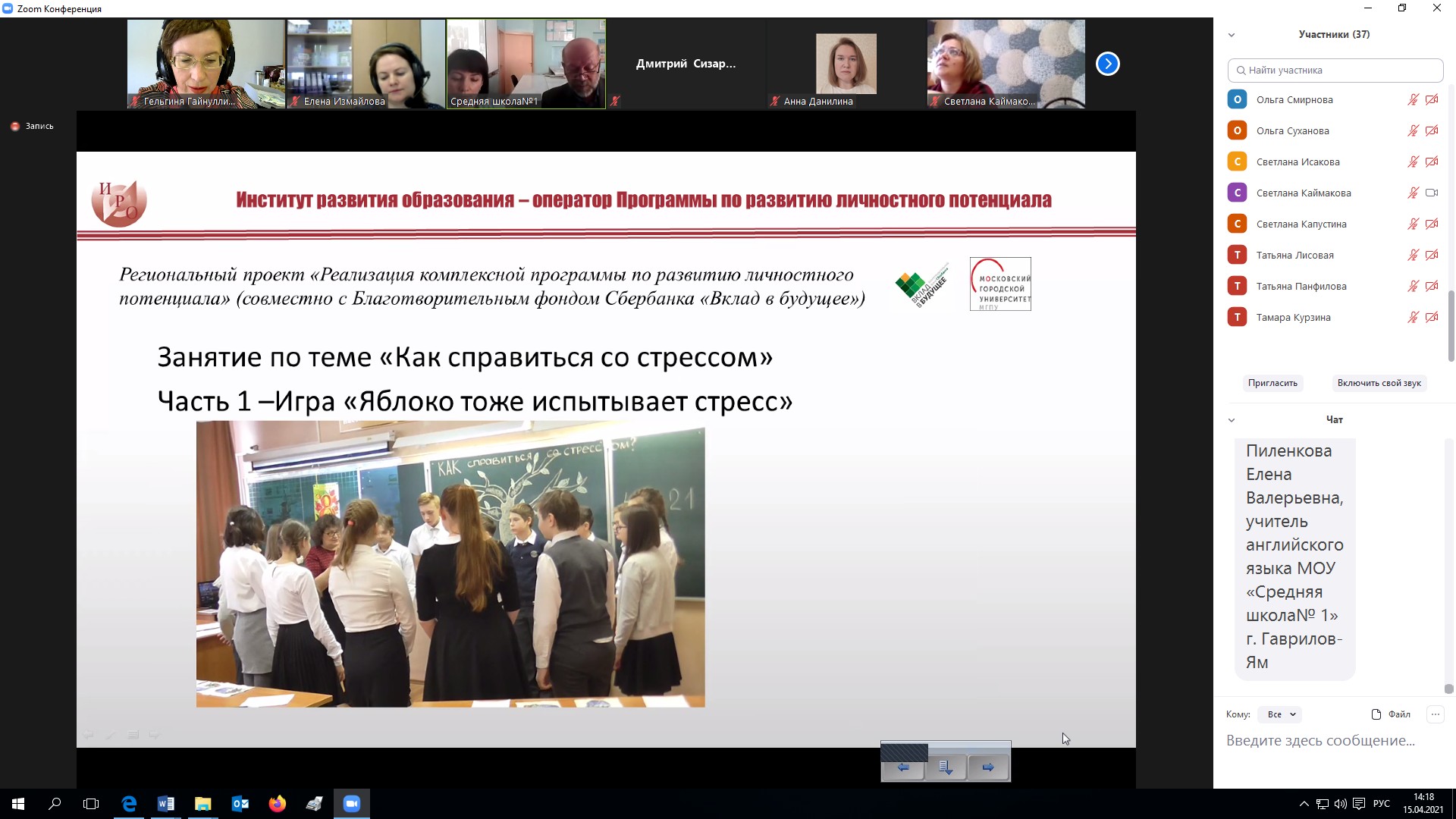The height and width of the screenshot is (819, 1456).
Task: Select Анна Данилина's video tile
Action: [846, 64]
